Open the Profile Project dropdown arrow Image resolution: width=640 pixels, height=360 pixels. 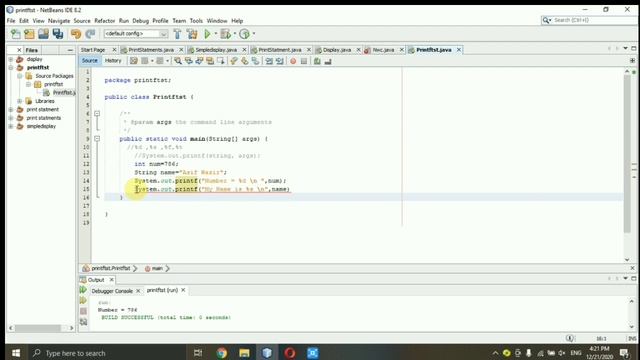click(x=253, y=34)
